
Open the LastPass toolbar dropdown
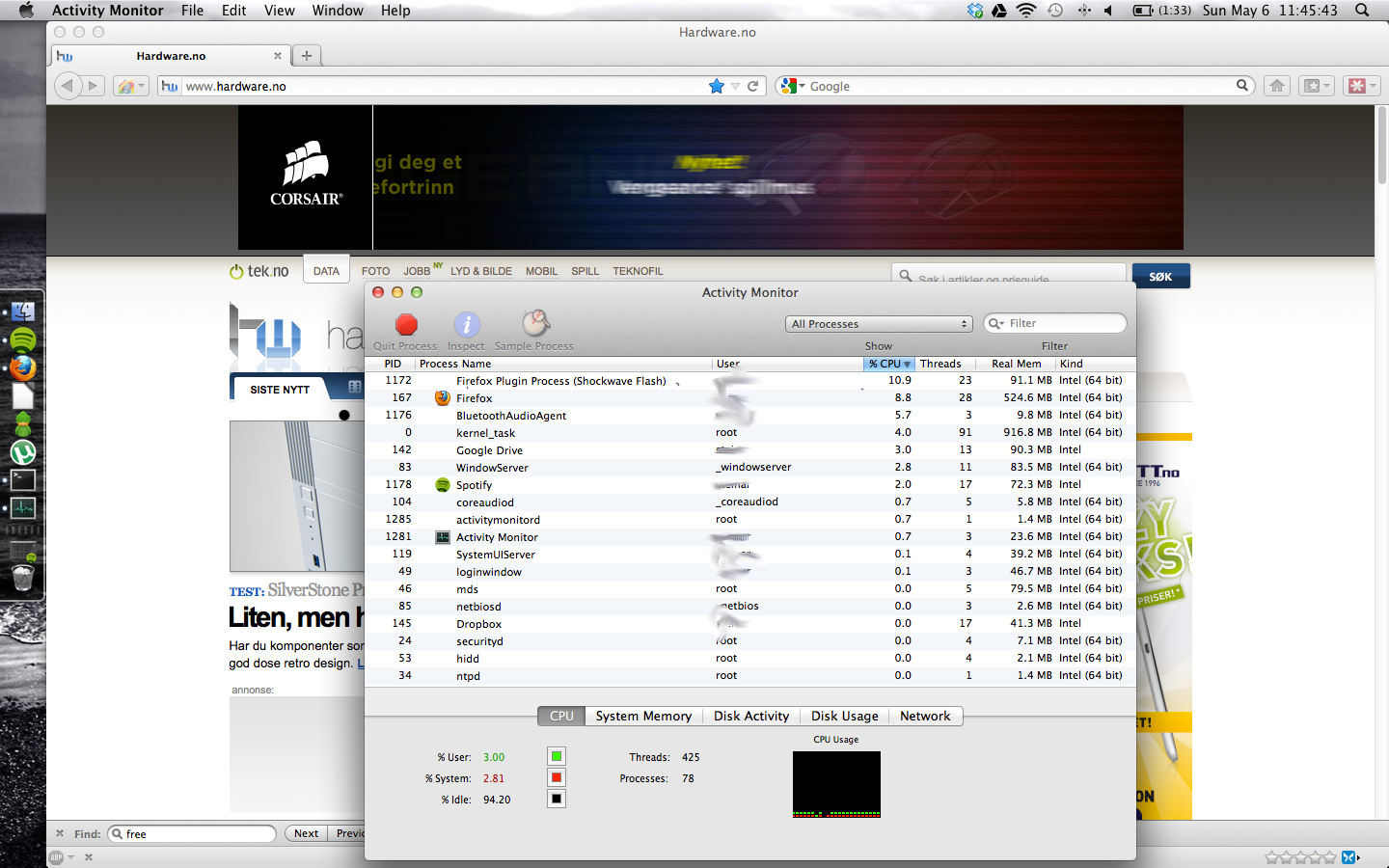coord(1362,86)
